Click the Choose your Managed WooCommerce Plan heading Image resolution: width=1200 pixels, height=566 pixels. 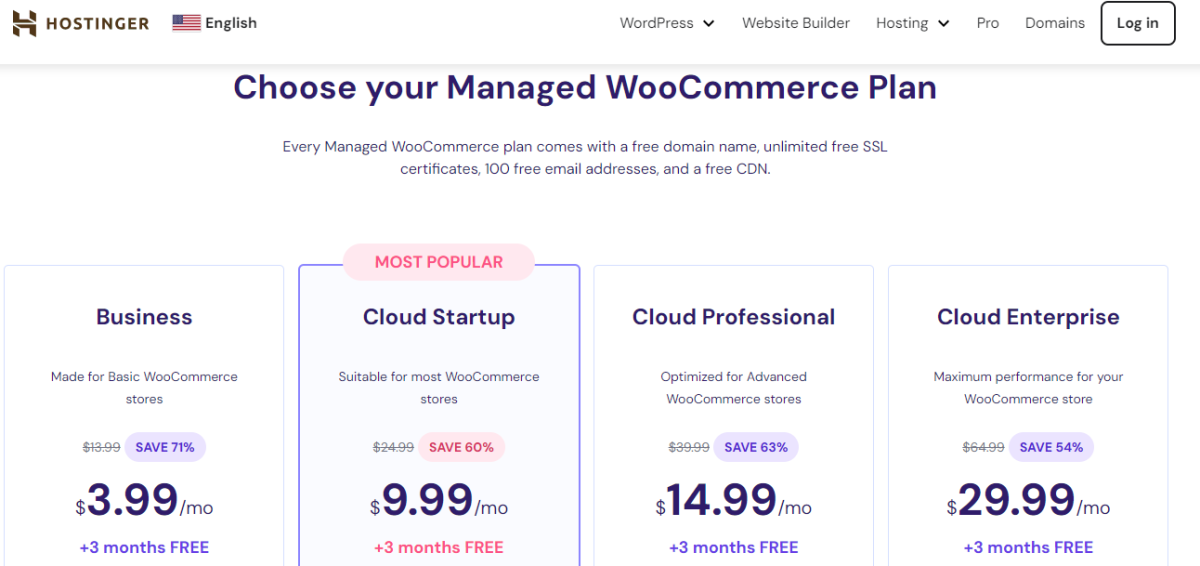tap(585, 88)
